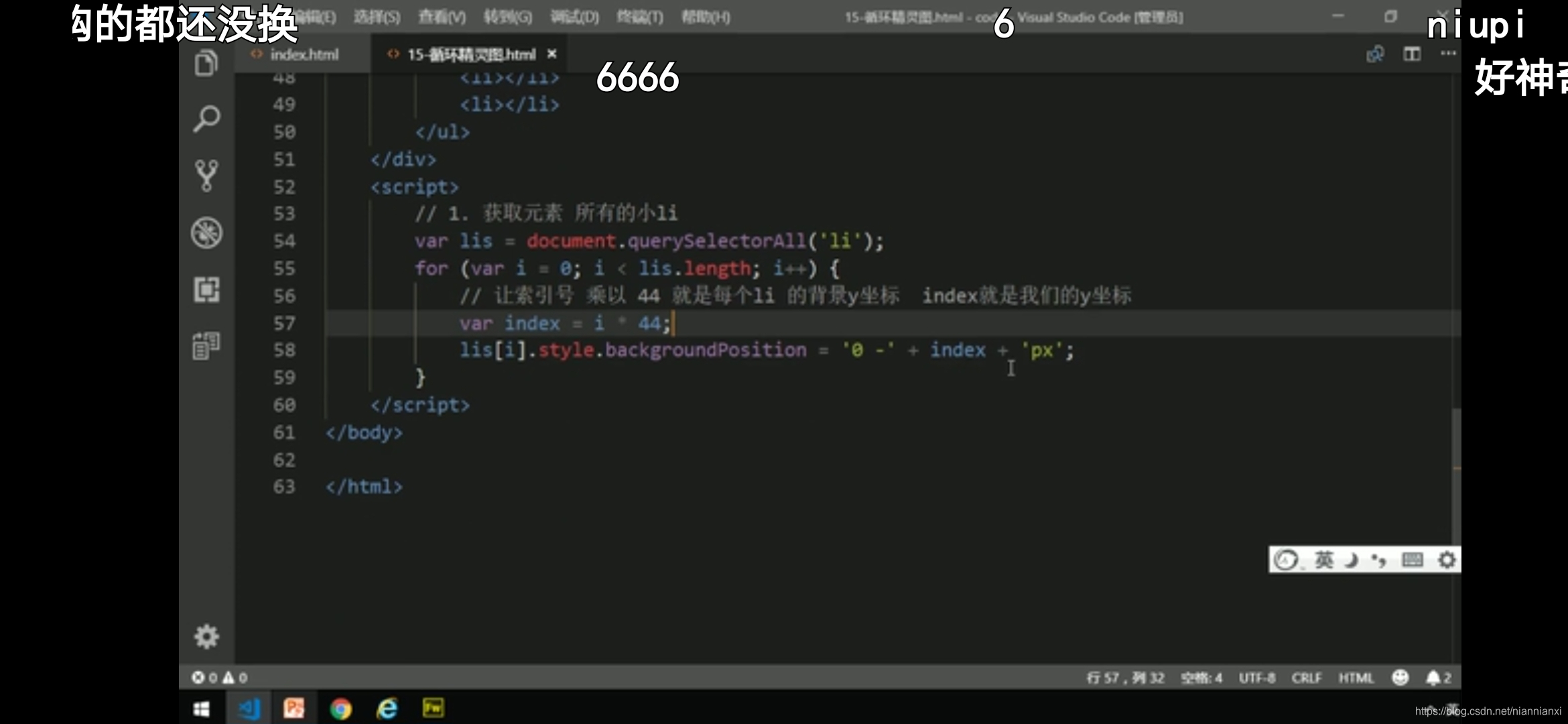Image resolution: width=1568 pixels, height=724 pixels.
Task: Toggle IME half-moon width mode
Action: [x=1352, y=560]
